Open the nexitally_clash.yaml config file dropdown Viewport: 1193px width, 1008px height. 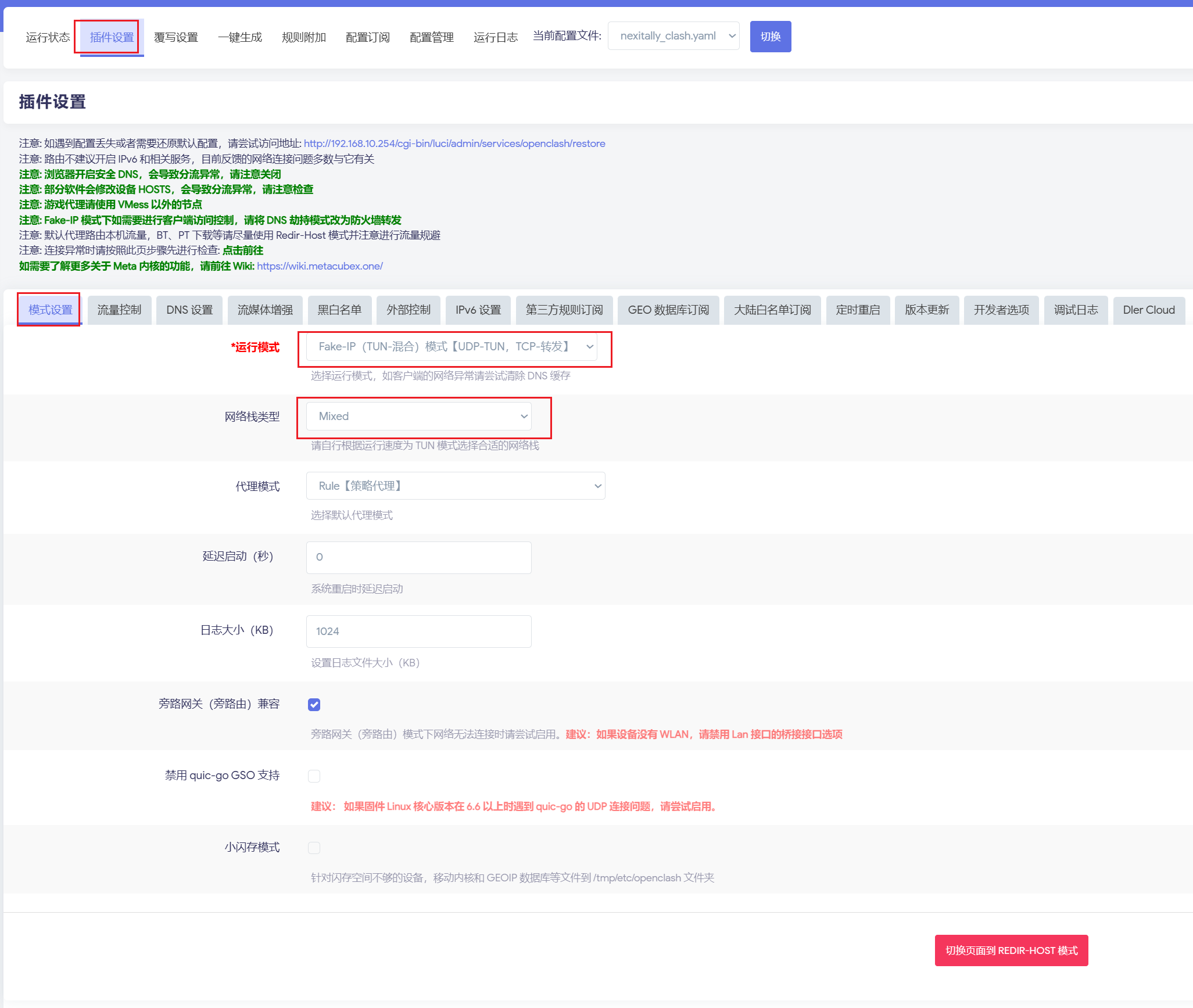coord(673,36)
